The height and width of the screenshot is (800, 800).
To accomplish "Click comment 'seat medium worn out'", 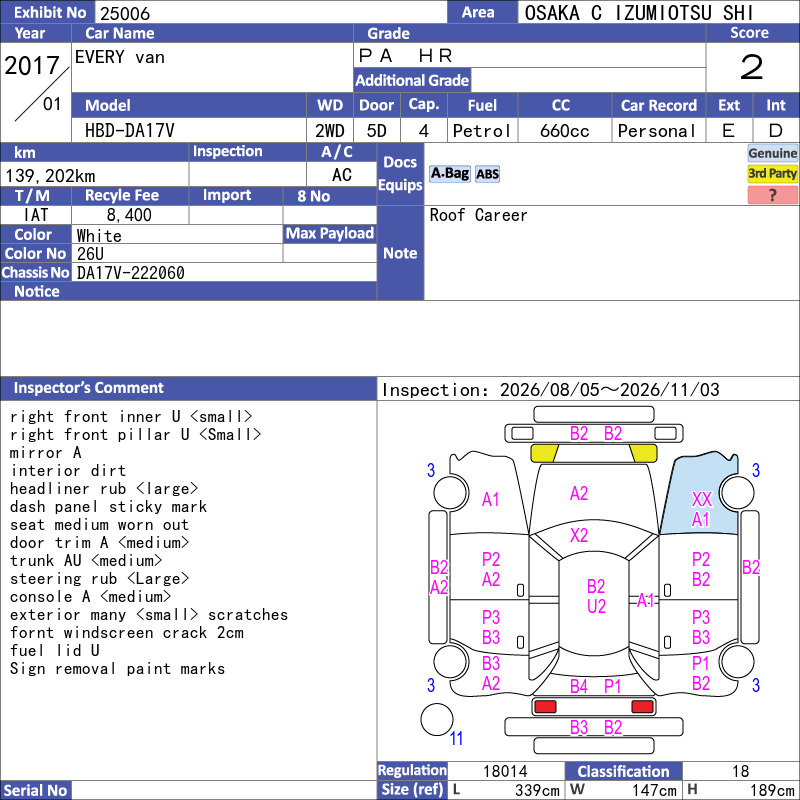I will tap(99, 524).
